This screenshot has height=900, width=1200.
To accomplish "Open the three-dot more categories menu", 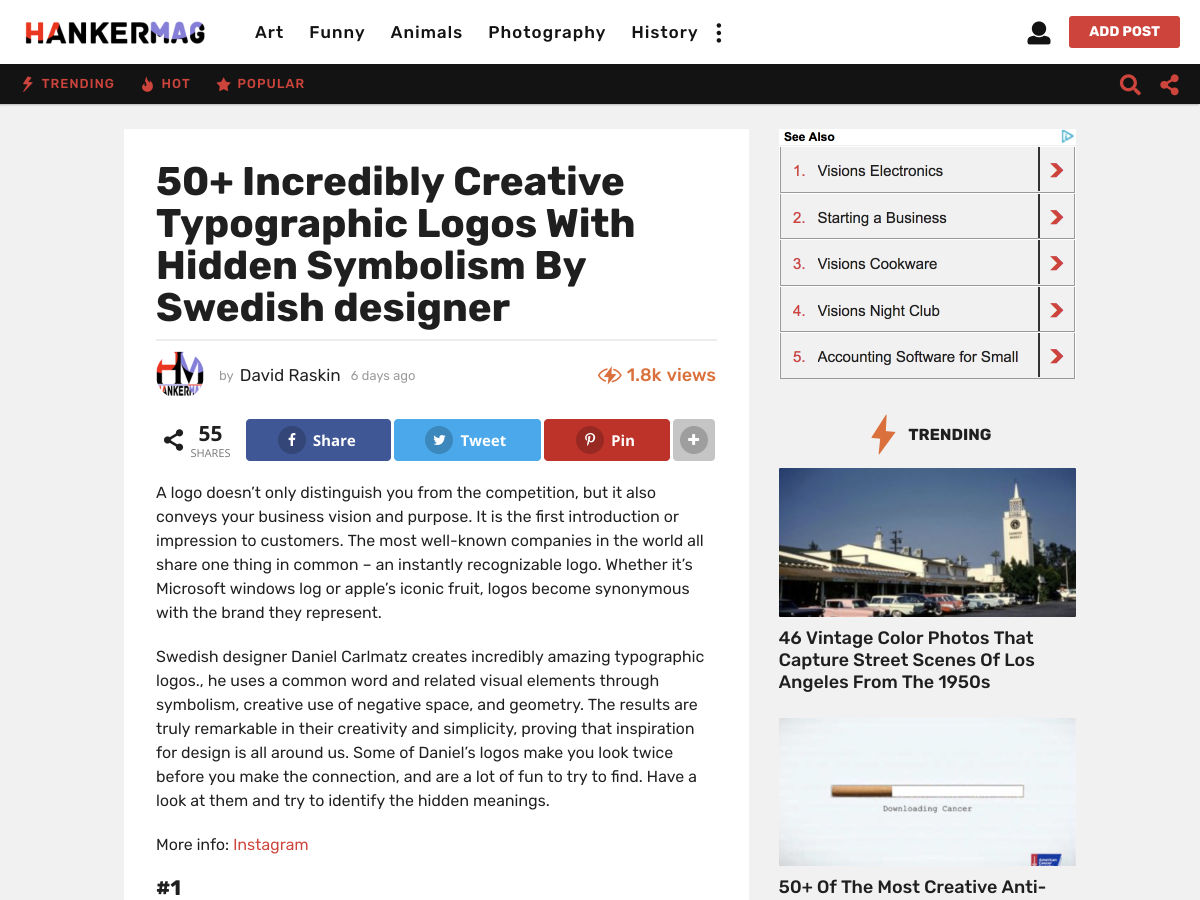I will (718, 33).
